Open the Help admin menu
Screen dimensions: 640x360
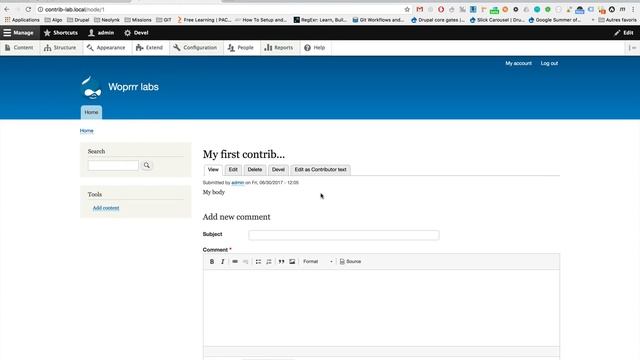(315, 48)
